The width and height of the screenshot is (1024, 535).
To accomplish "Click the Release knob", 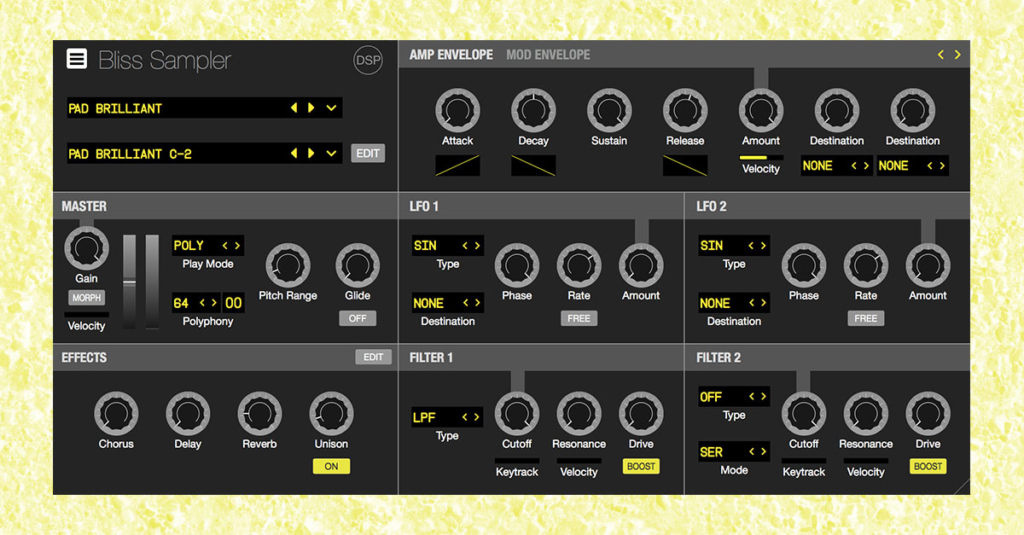I will pyautogui.click(x=684, y=110).
